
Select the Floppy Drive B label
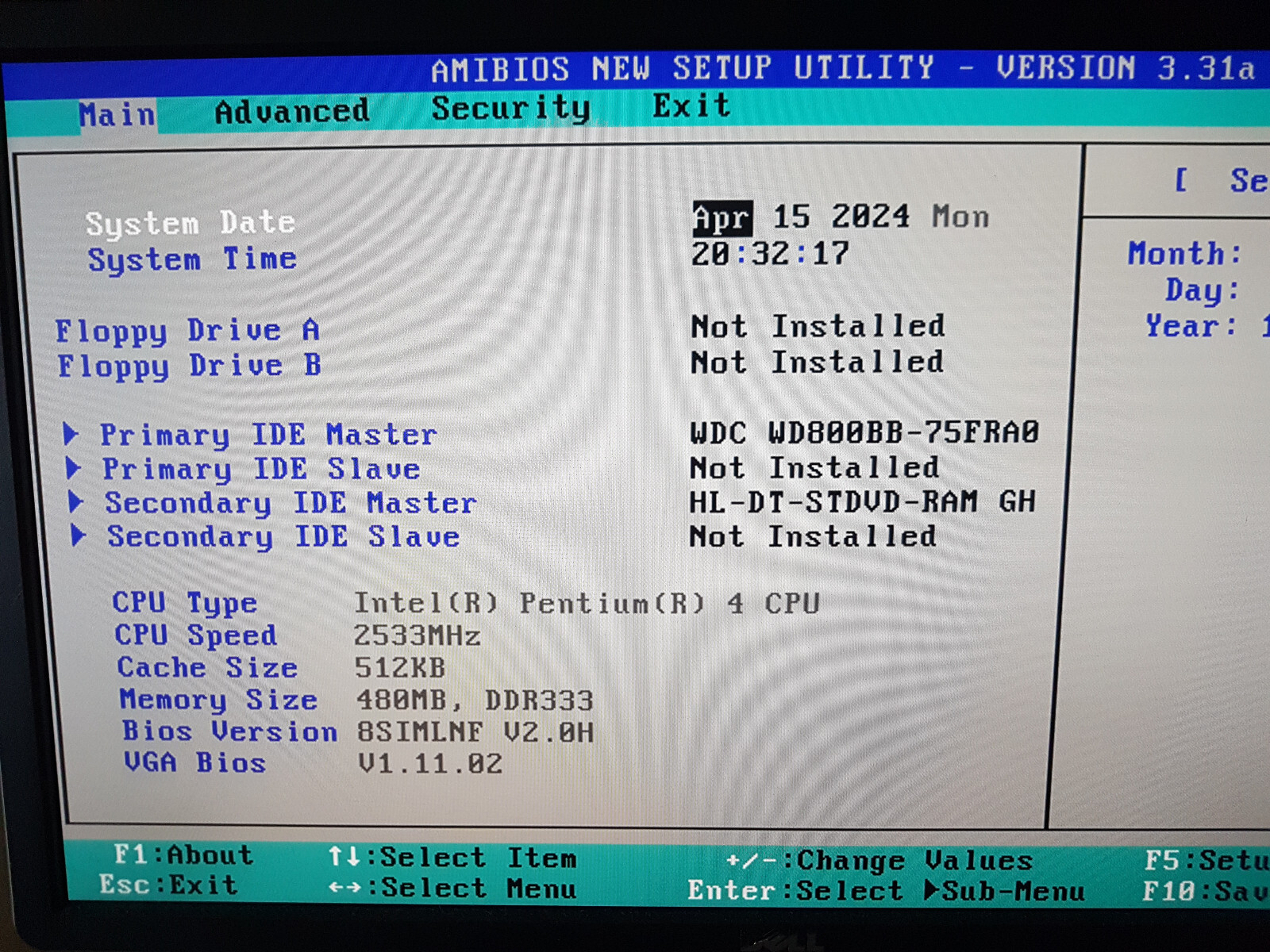[x=189, y=367]
